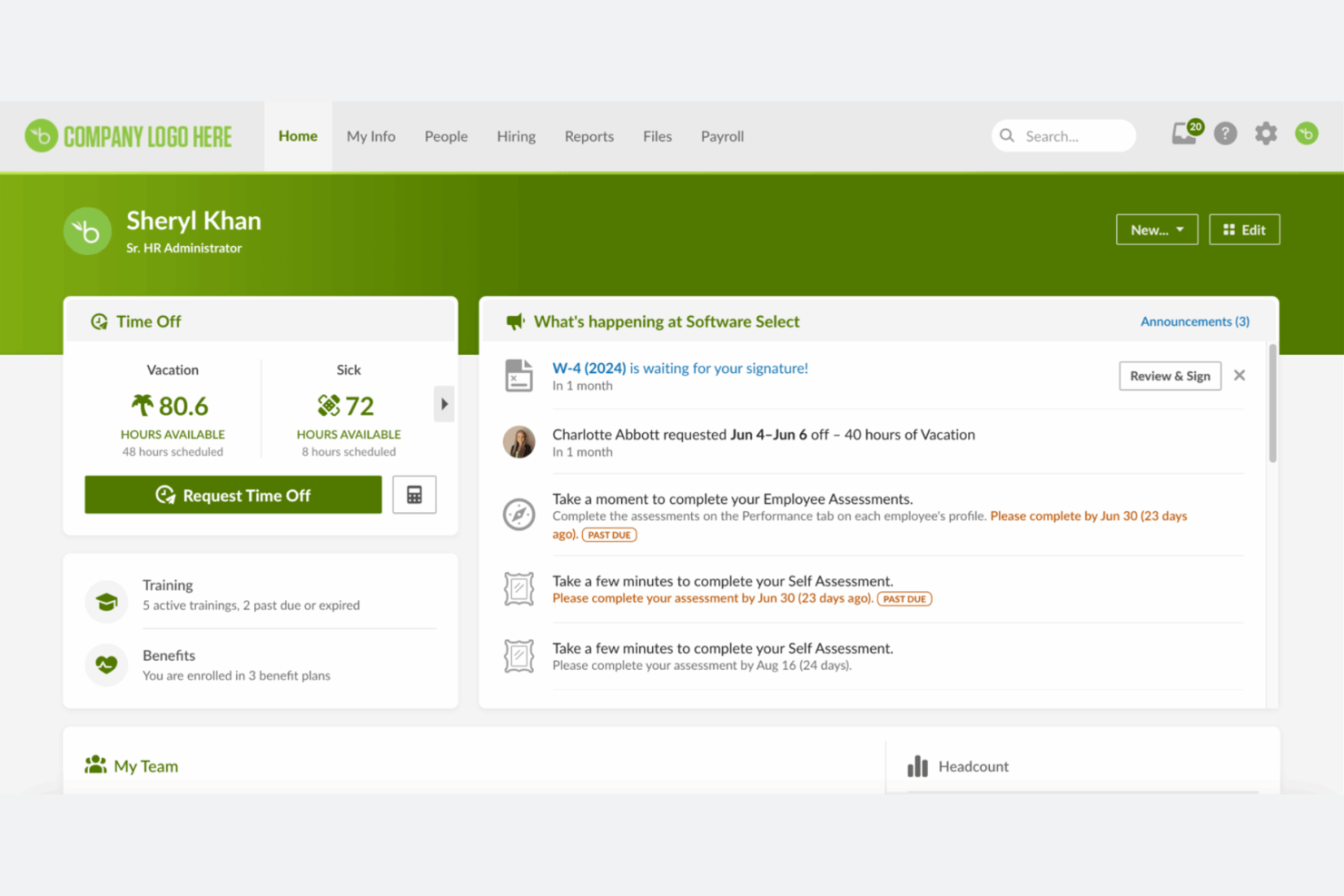Click the search magnifier icon

pos(1007,135)
